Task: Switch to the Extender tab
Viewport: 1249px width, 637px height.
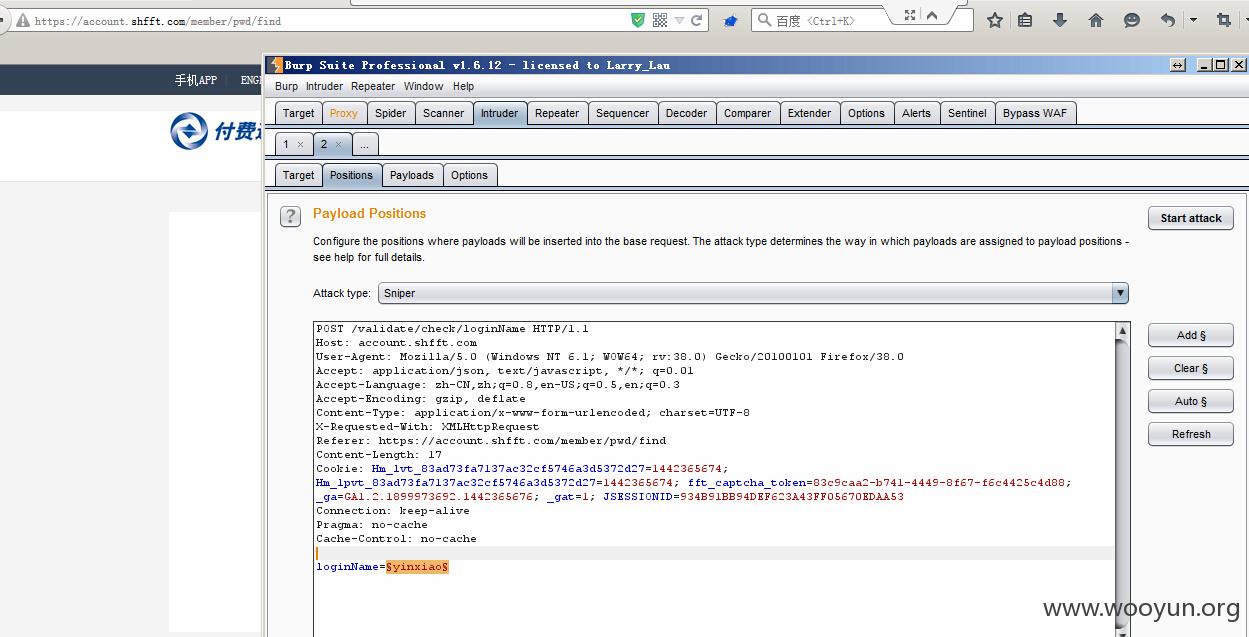Action: tap(809, 113)
